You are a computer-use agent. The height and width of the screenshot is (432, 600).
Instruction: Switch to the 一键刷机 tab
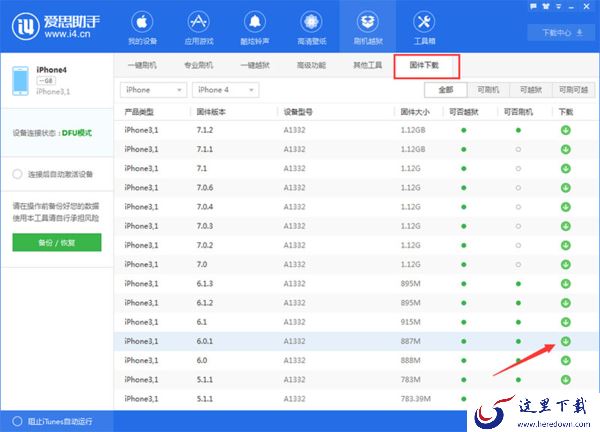[142, 65]
